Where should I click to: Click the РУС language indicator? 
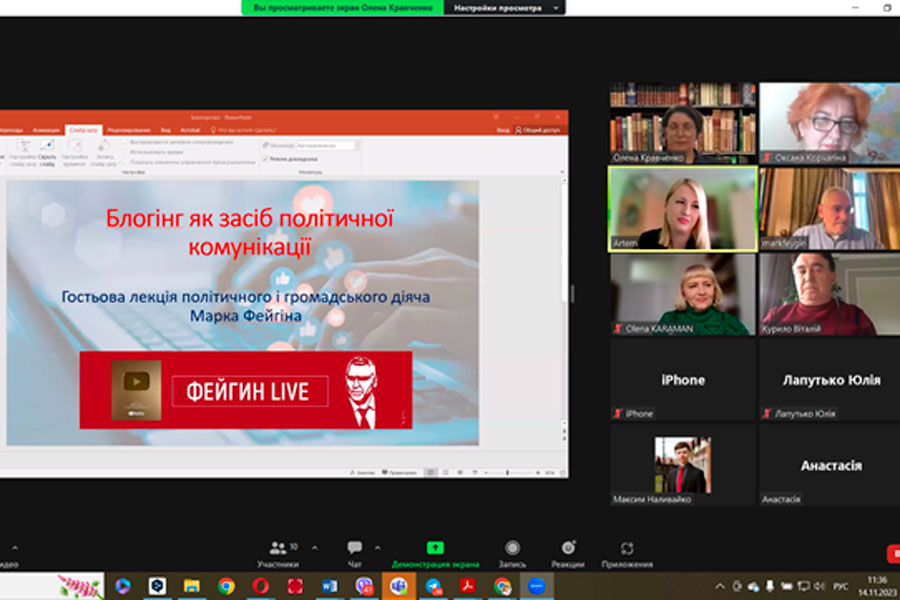pos(840,586)
